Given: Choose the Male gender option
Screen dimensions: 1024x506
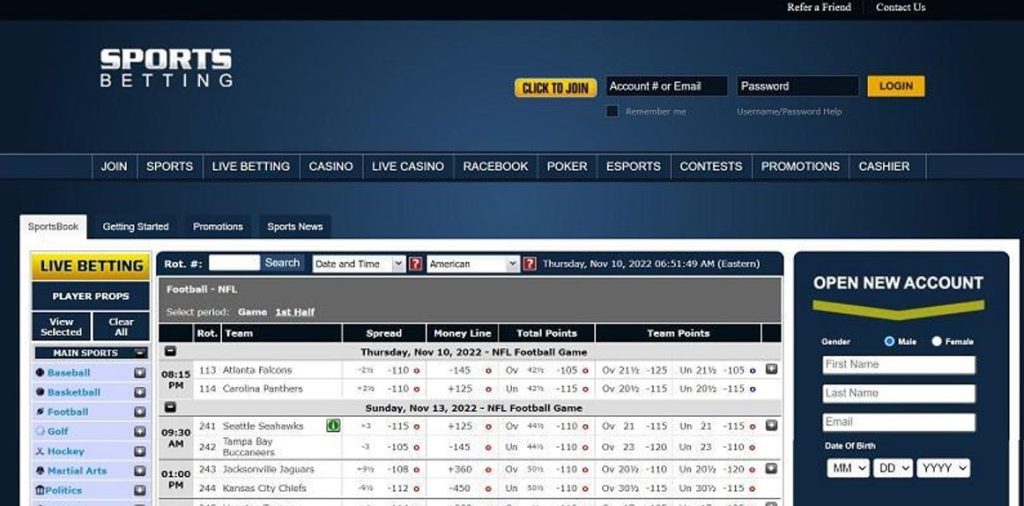Looking at the screenshot, I should click(x=889, y=341).
